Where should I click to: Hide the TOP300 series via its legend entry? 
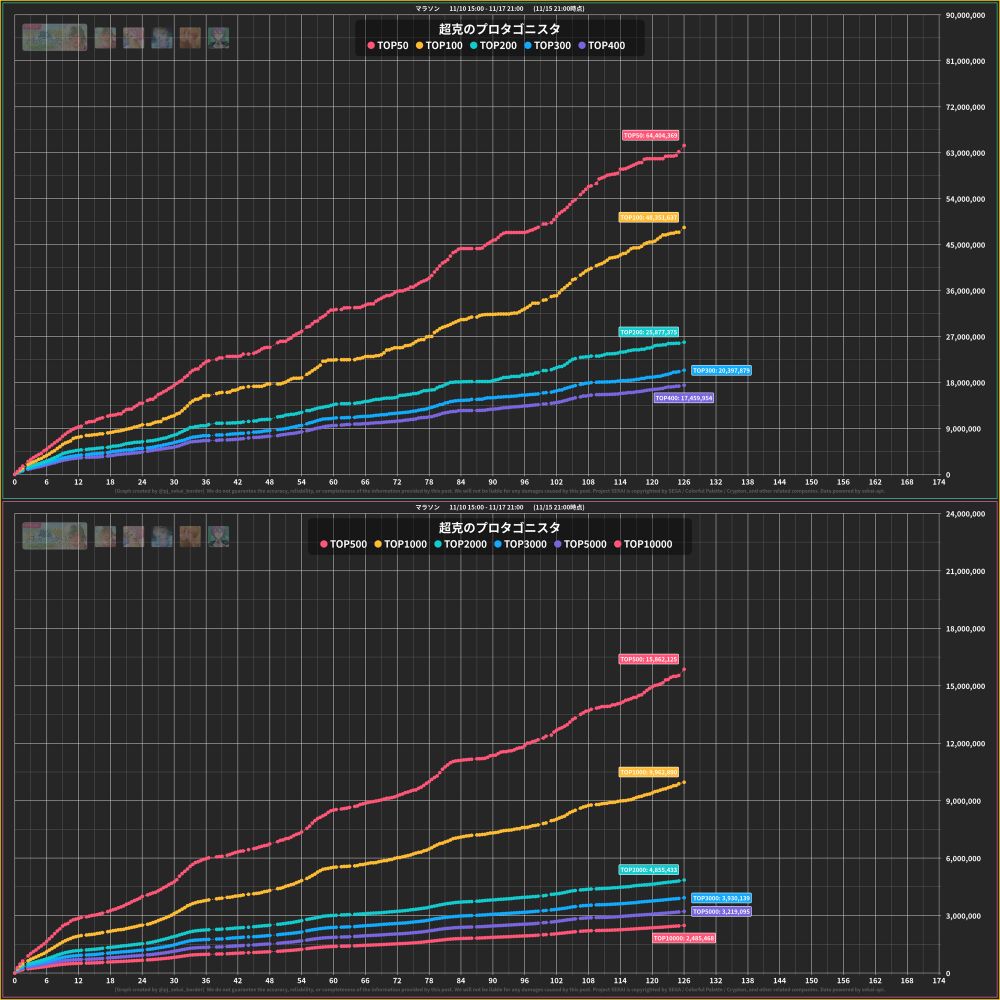click(548, 45)
